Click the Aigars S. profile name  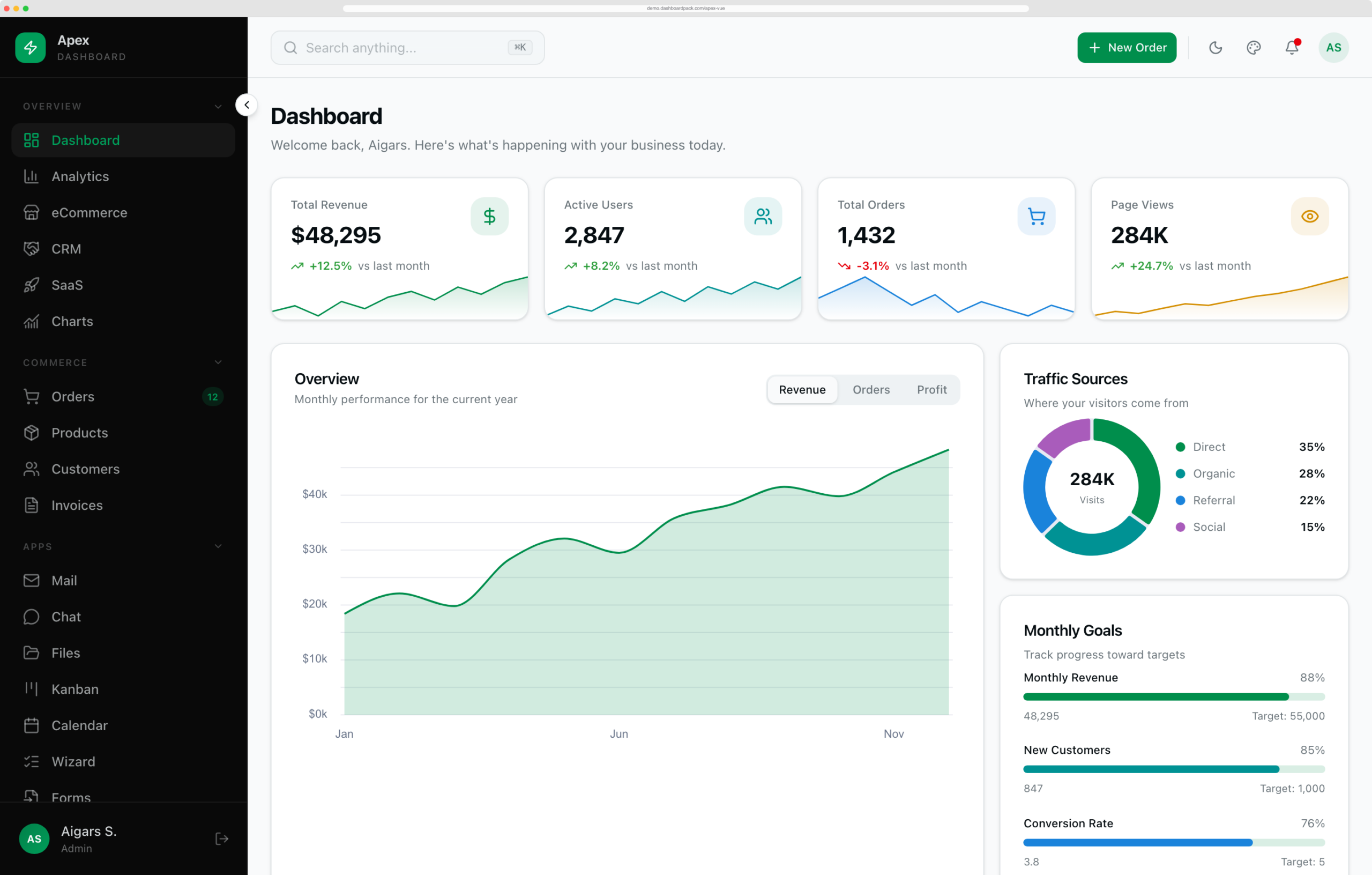(x=89, y=831)
